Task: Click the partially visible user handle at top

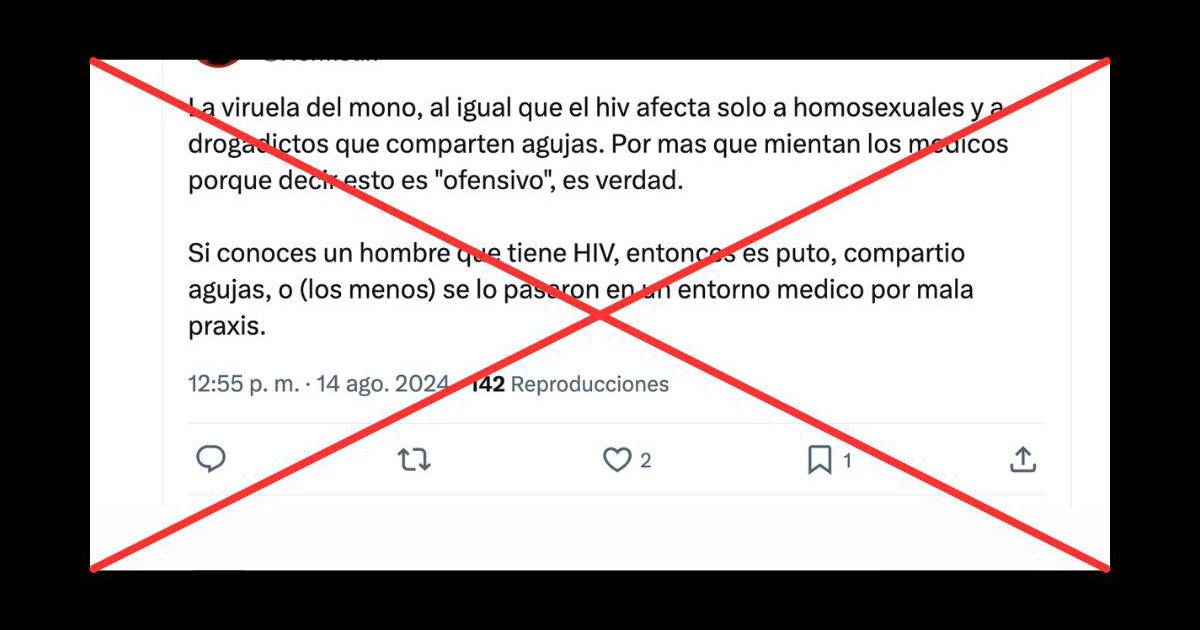Action: pos(321,59)
